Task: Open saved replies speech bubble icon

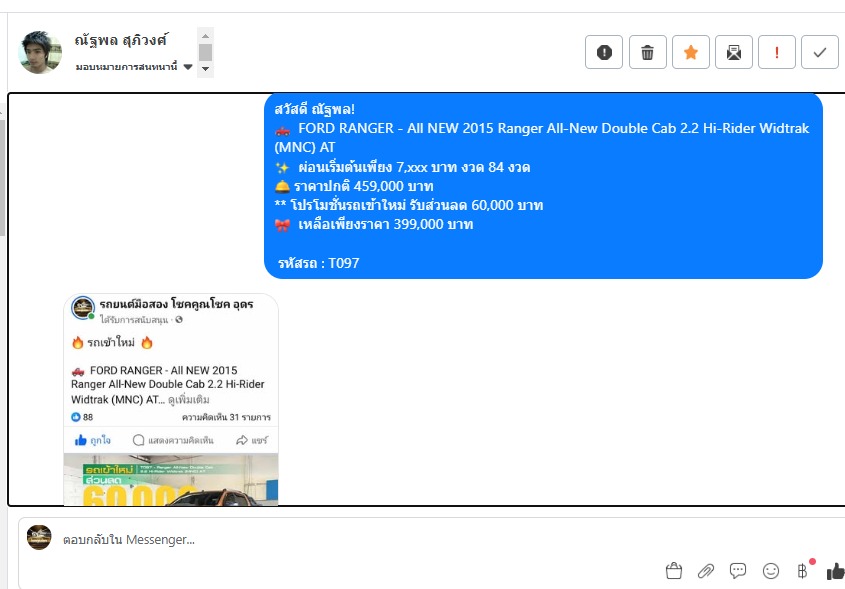Action: (738, 571)
